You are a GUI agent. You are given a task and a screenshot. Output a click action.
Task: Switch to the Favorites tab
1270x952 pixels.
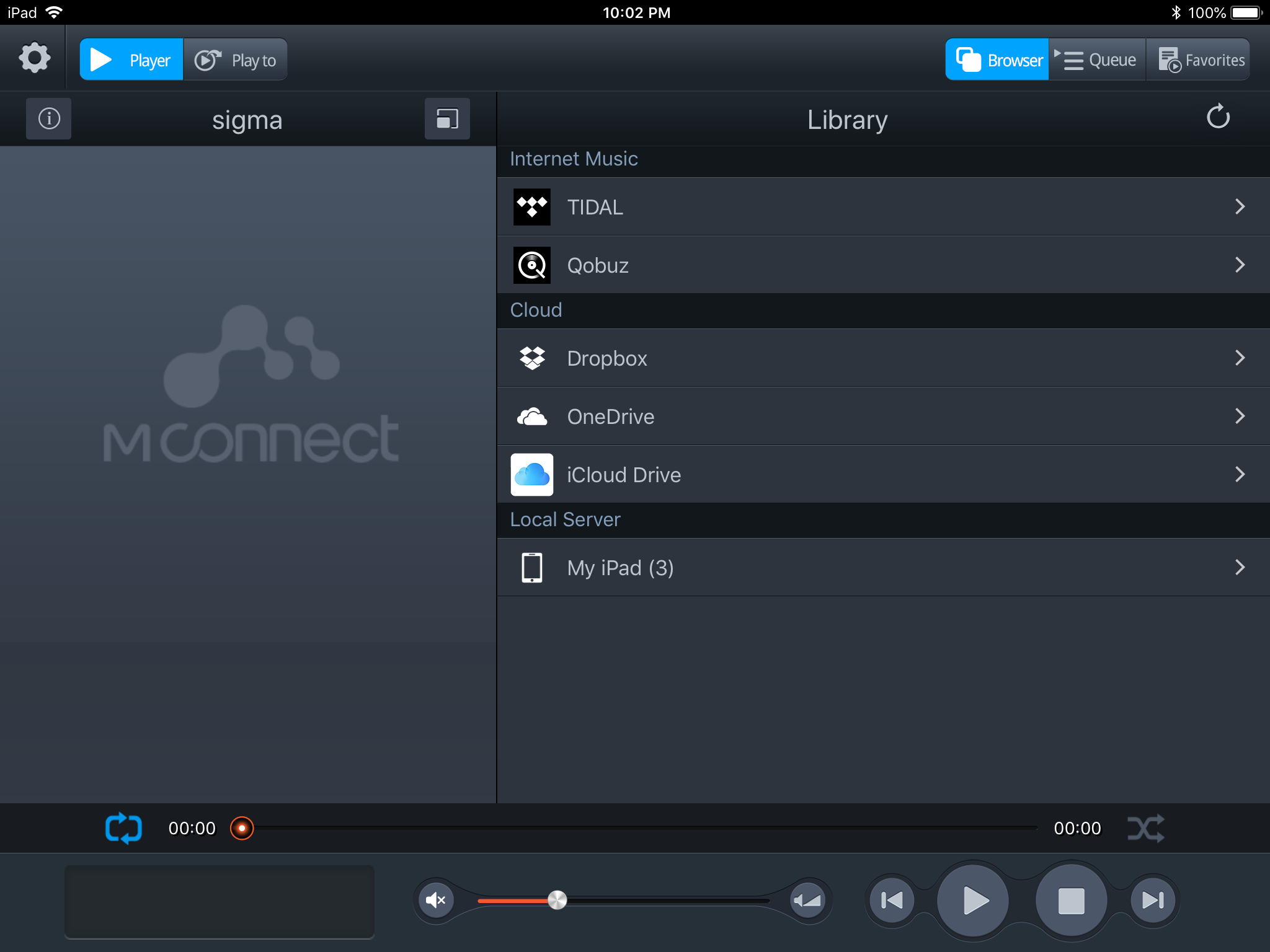click(x=1201, y=60)
